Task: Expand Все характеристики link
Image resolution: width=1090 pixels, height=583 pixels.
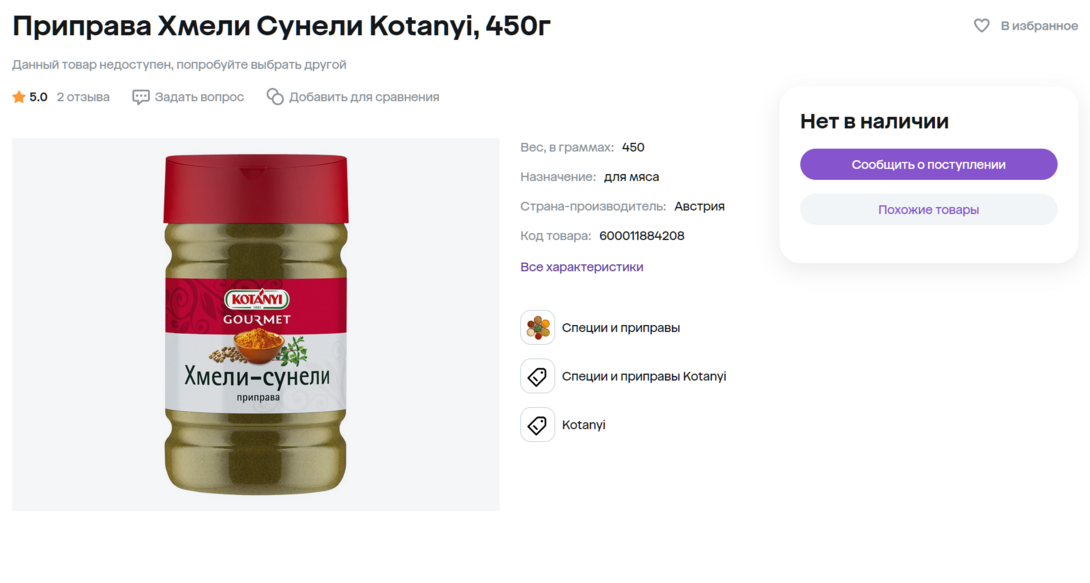Action: [x=581, y=267]
